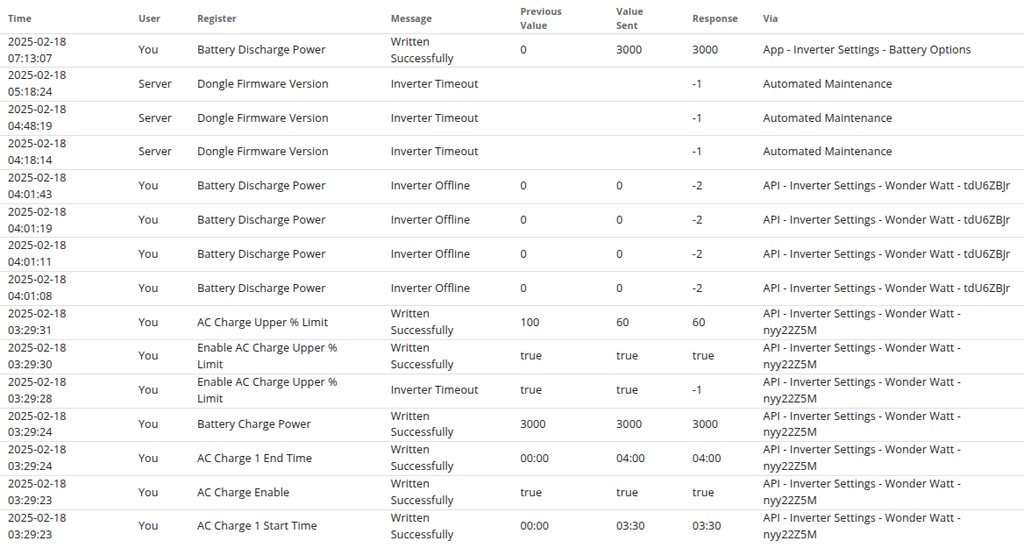1024x548 pixels.
Task: Select the Previous Value column header
Action: 541,18
